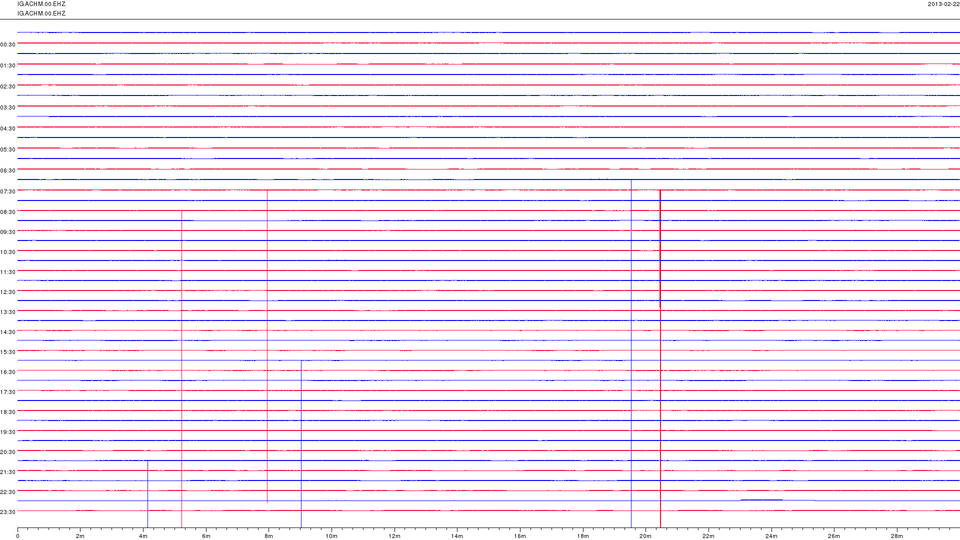Select the 23:30 row label

point(8,512)
